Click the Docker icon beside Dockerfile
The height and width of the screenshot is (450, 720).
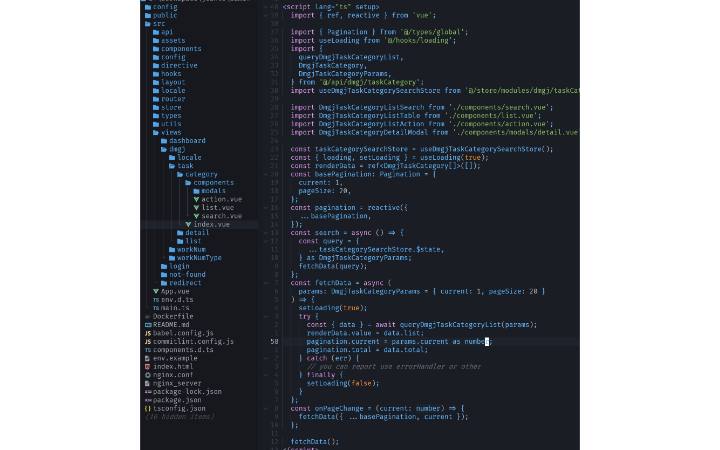(148, 316)
